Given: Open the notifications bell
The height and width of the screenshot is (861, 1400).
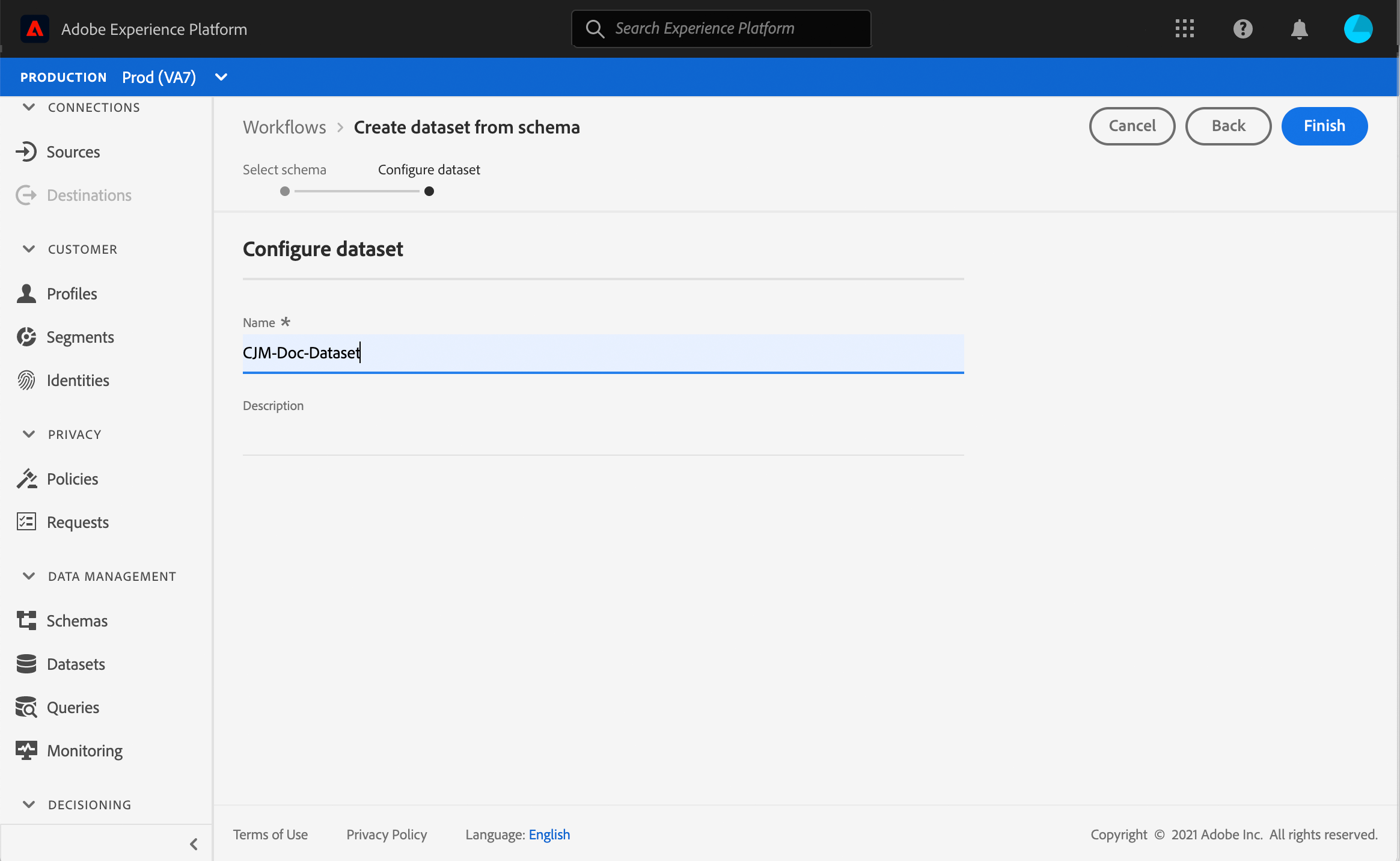Looking at the screenshot, I should (1299, 29).
